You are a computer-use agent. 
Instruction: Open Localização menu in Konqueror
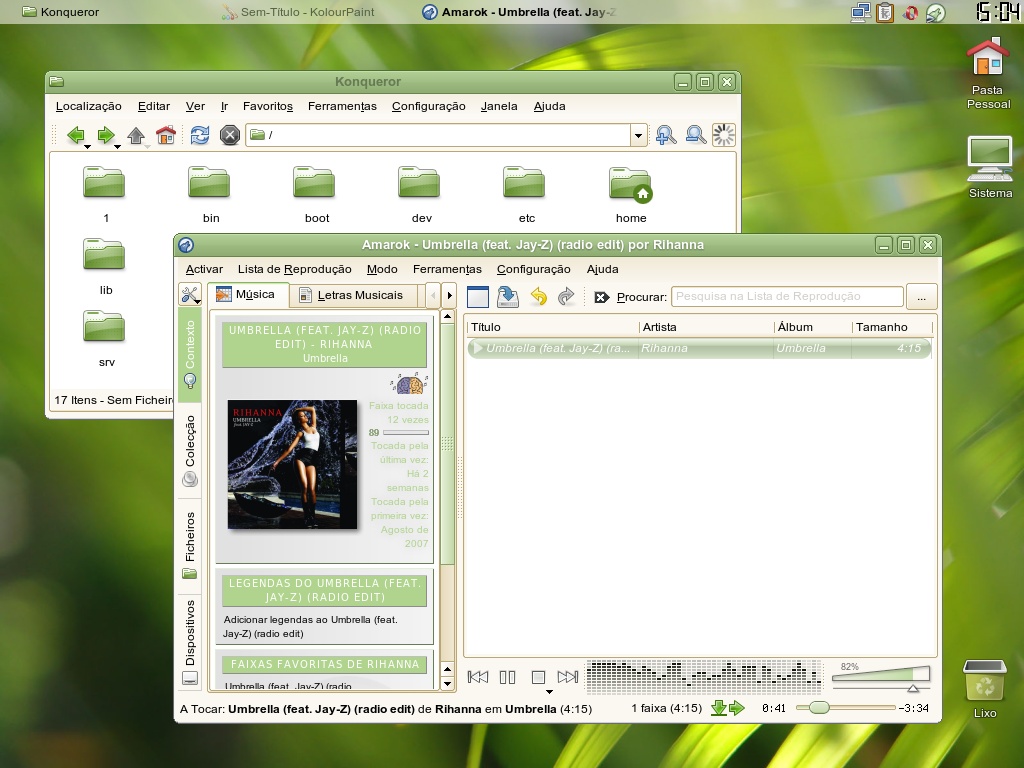[89, 106]
